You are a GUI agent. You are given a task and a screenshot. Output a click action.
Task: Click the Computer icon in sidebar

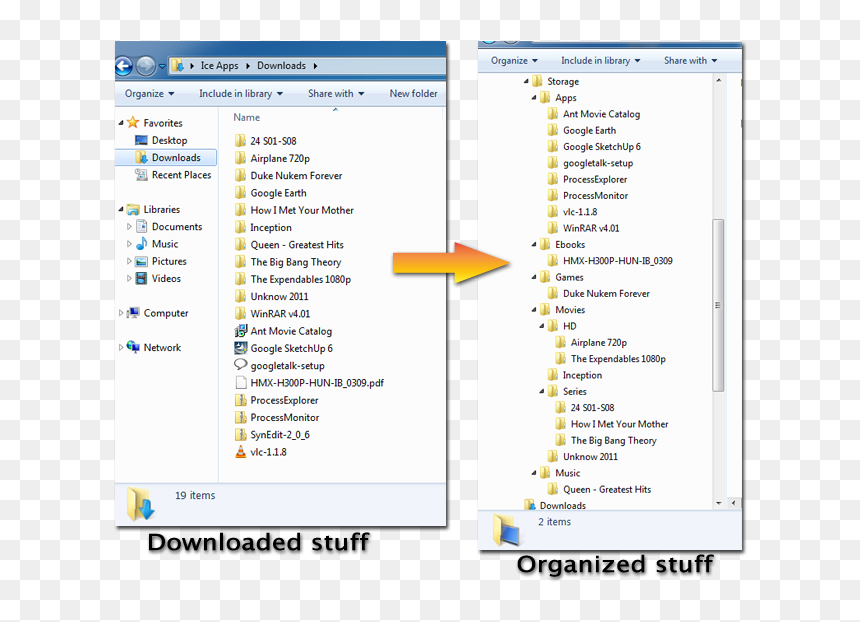click(133, 313)
